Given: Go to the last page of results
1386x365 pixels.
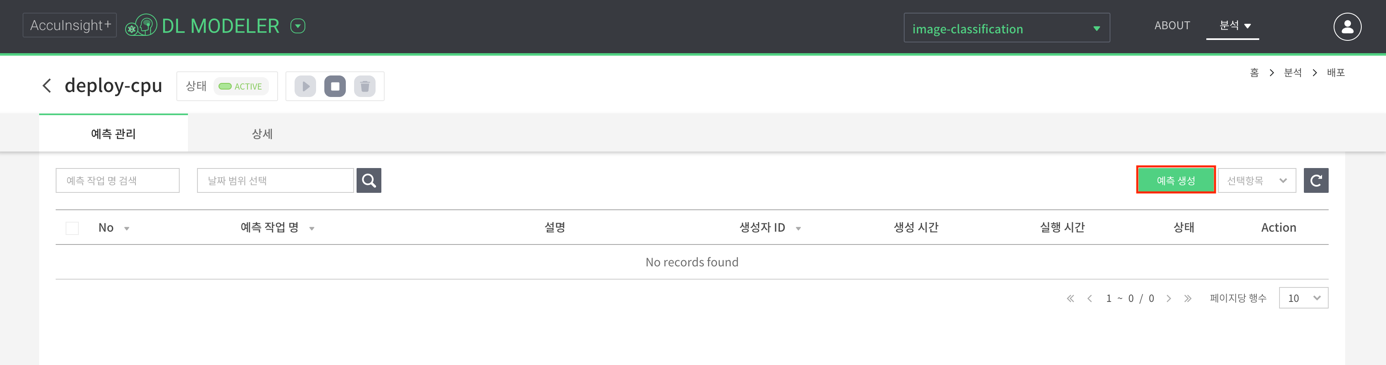Looking at the screenshot, I should click(x=1188, y=298).
